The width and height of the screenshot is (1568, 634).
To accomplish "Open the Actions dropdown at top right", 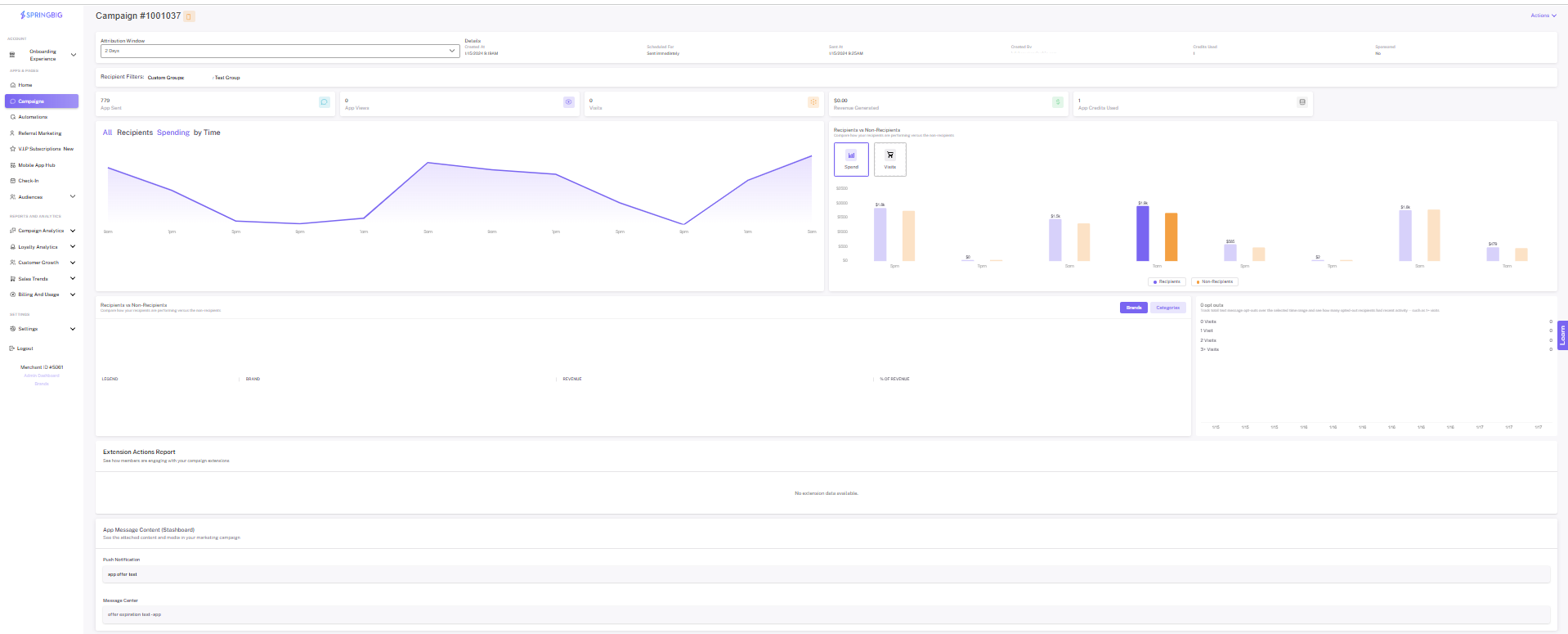I will tap(1543, 16).
